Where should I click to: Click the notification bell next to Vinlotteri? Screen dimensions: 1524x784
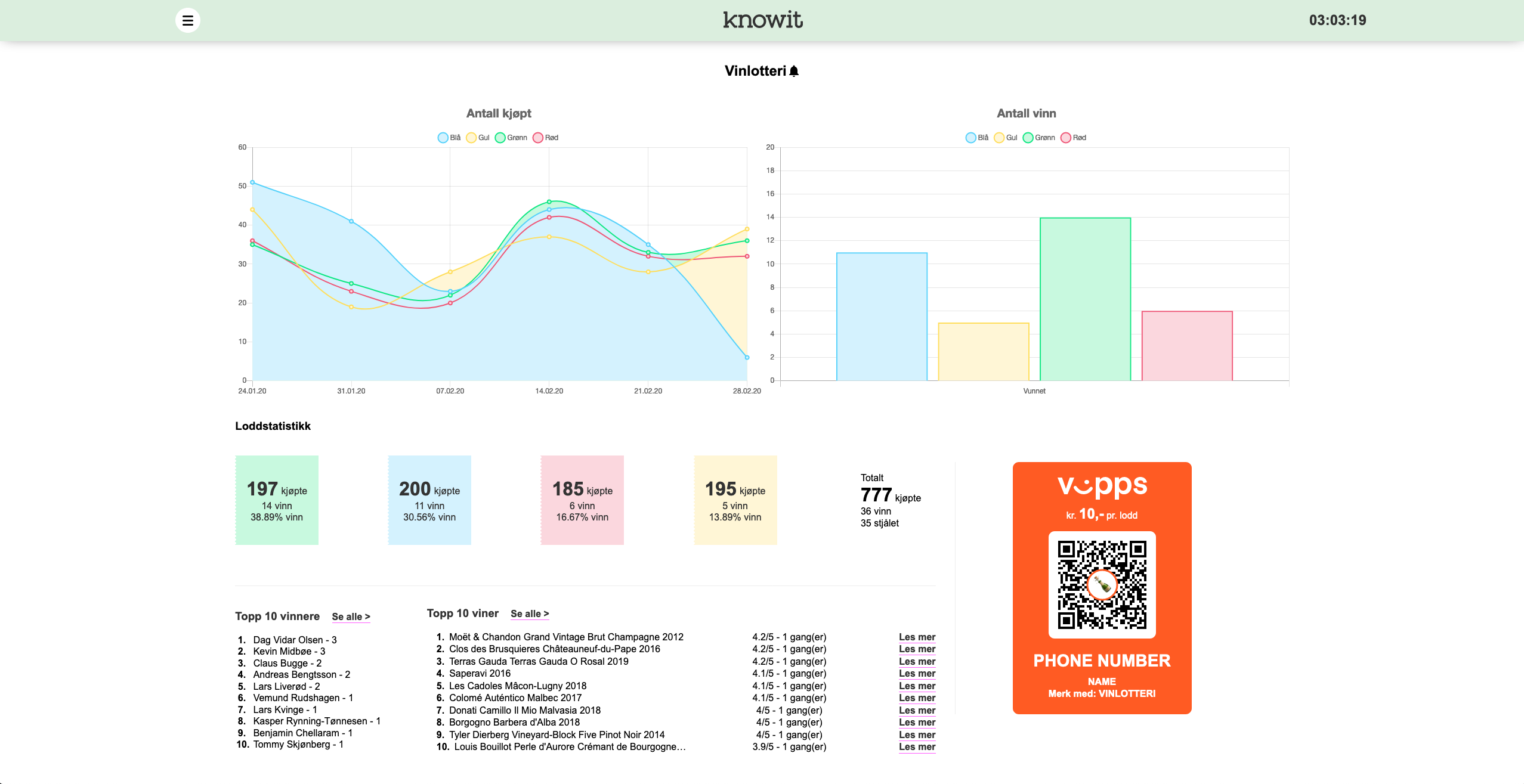(x=794, y=71)
